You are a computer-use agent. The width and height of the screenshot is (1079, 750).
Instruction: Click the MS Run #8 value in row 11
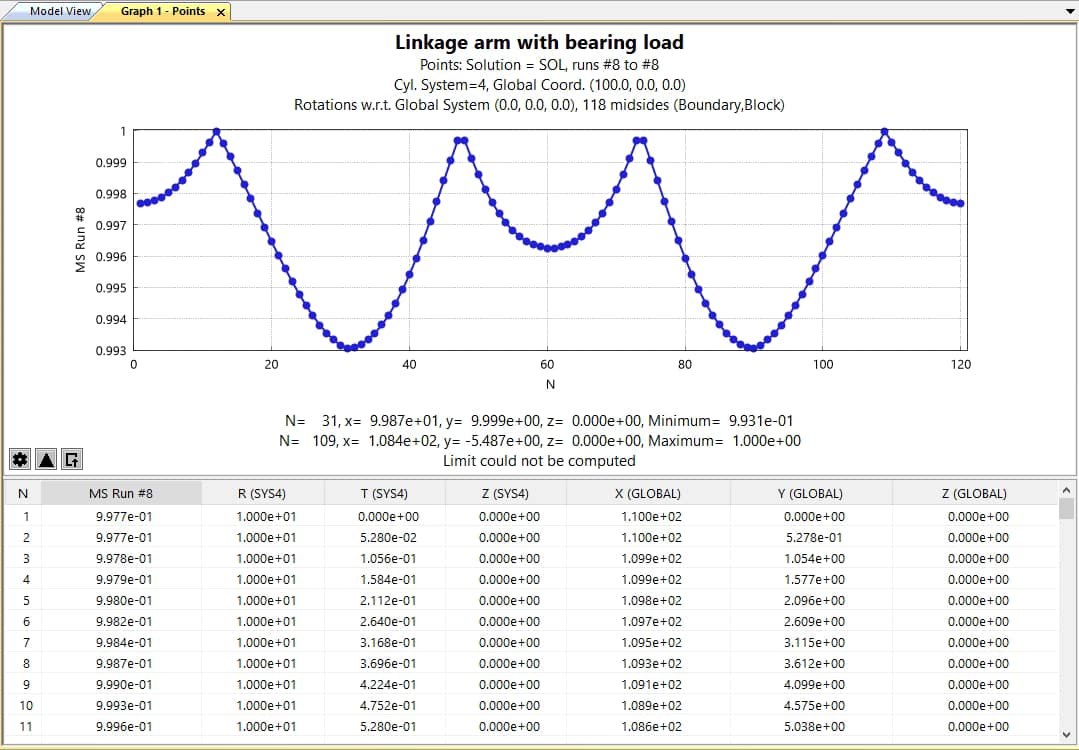pos(124,727)
